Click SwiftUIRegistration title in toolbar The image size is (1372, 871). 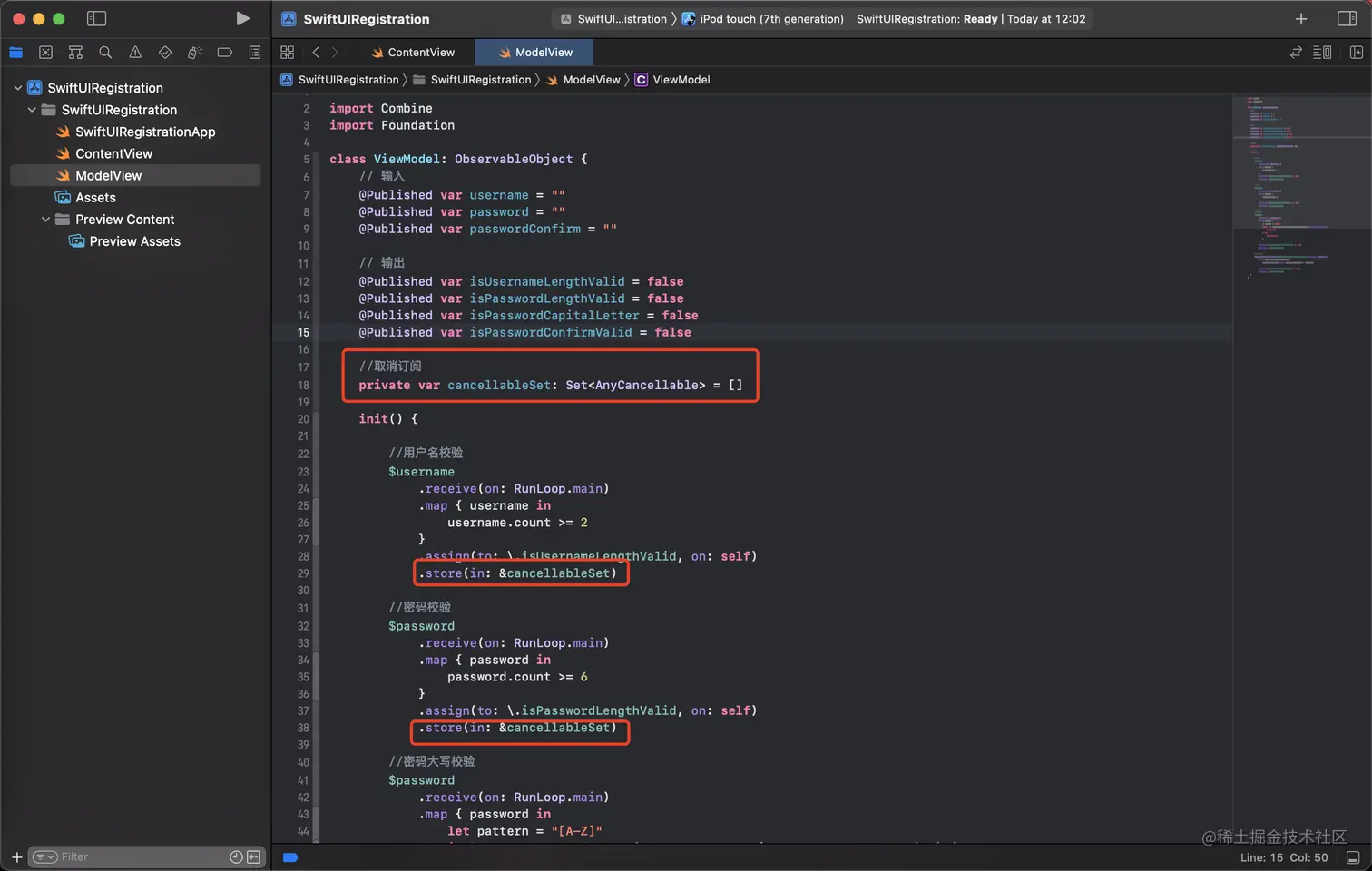[367, 19]
